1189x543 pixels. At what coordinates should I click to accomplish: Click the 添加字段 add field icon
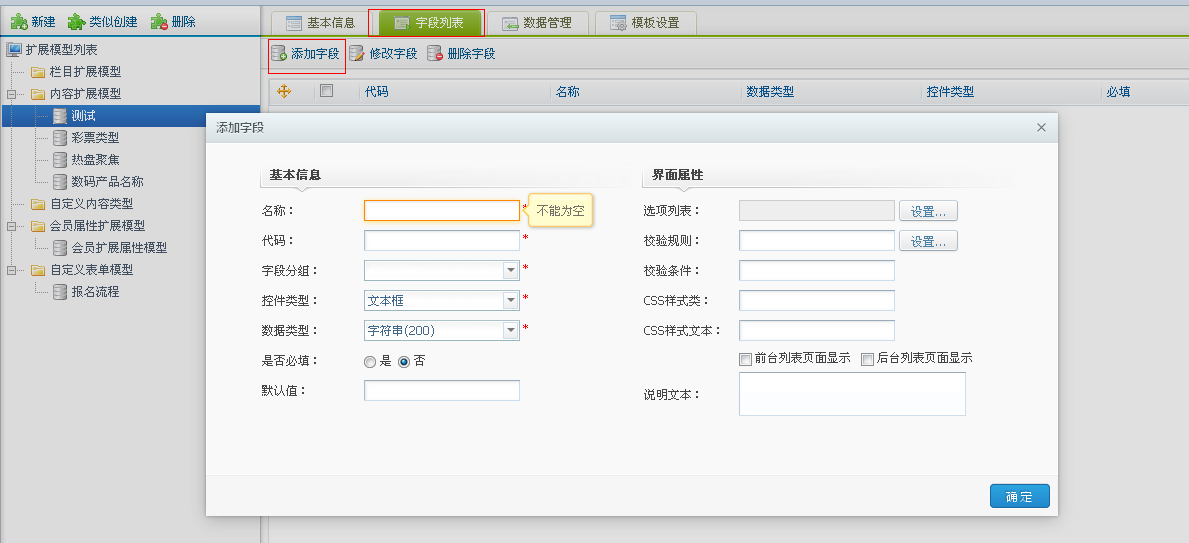(279, 53)
